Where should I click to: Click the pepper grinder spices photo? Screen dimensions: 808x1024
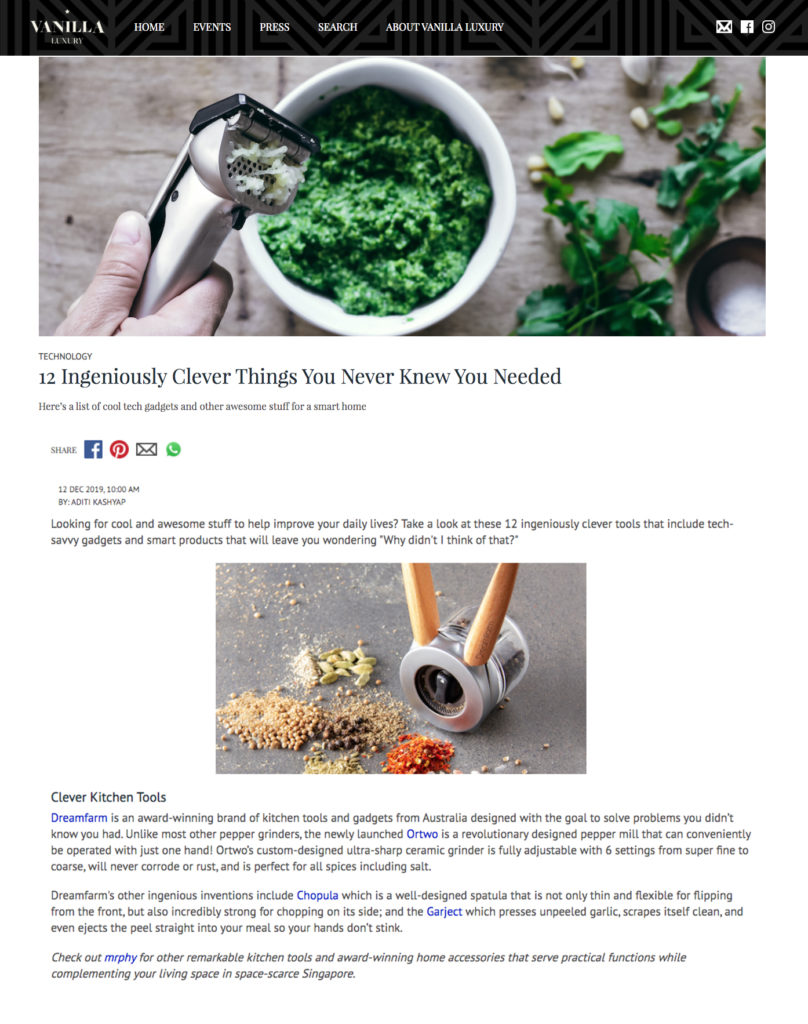(401, 668)
